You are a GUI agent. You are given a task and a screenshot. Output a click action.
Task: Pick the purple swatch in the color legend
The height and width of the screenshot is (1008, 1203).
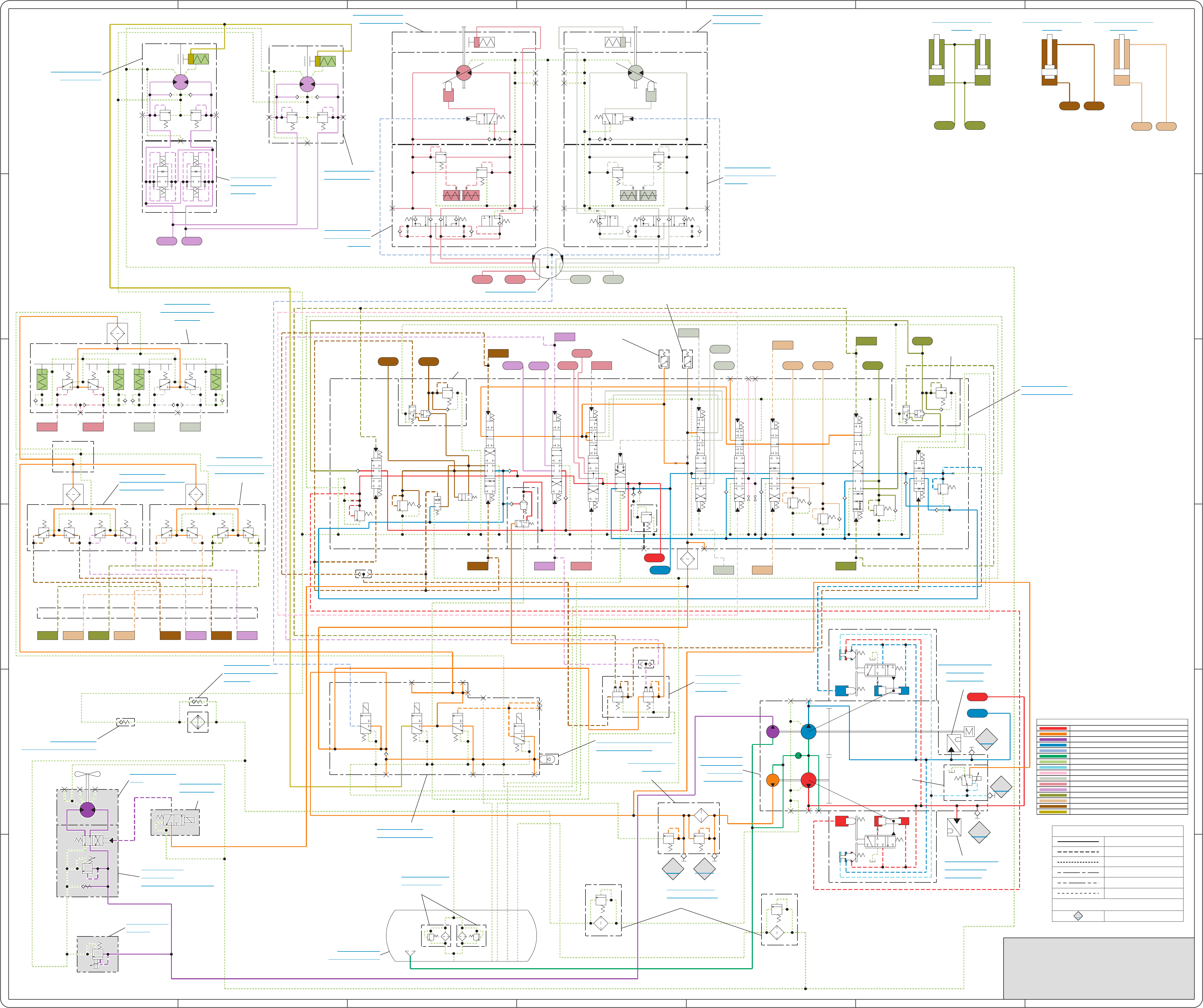tap(1053, 739)
